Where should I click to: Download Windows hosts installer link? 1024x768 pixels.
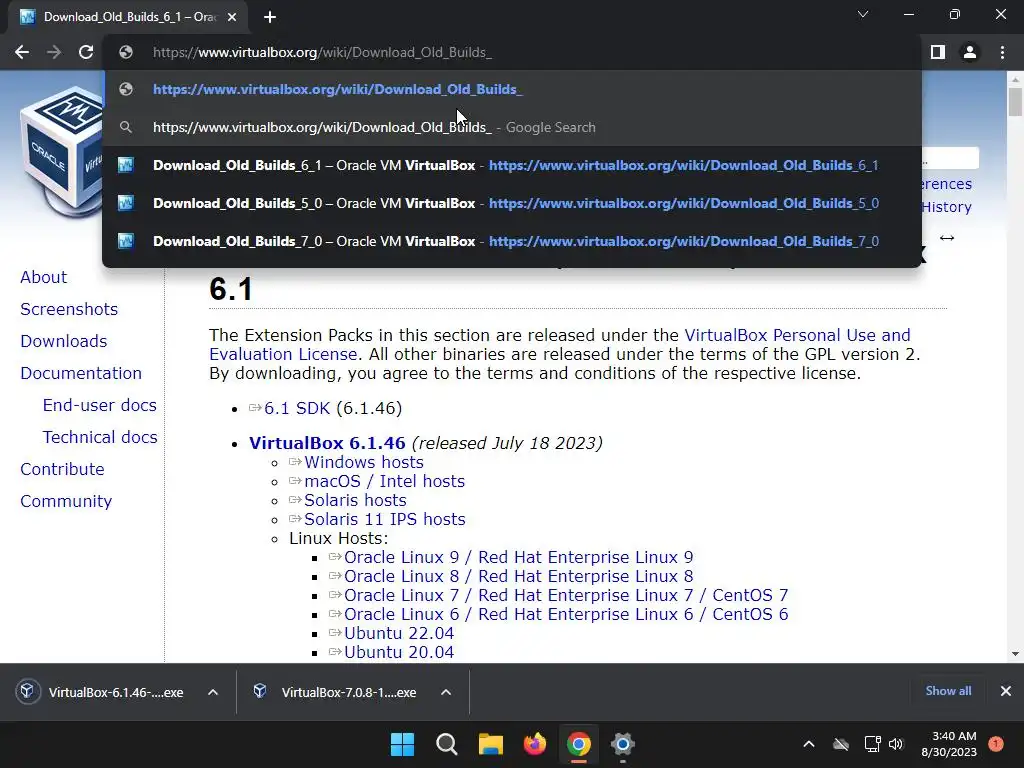tap(364, 462)
